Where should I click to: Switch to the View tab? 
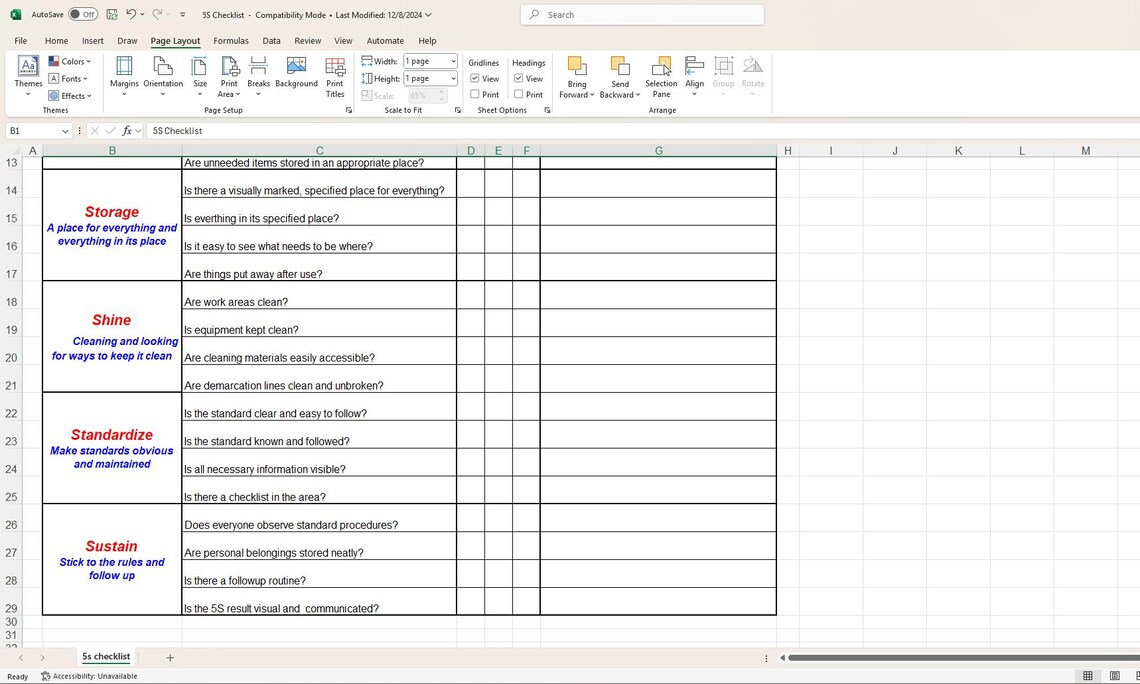point(343,41)
